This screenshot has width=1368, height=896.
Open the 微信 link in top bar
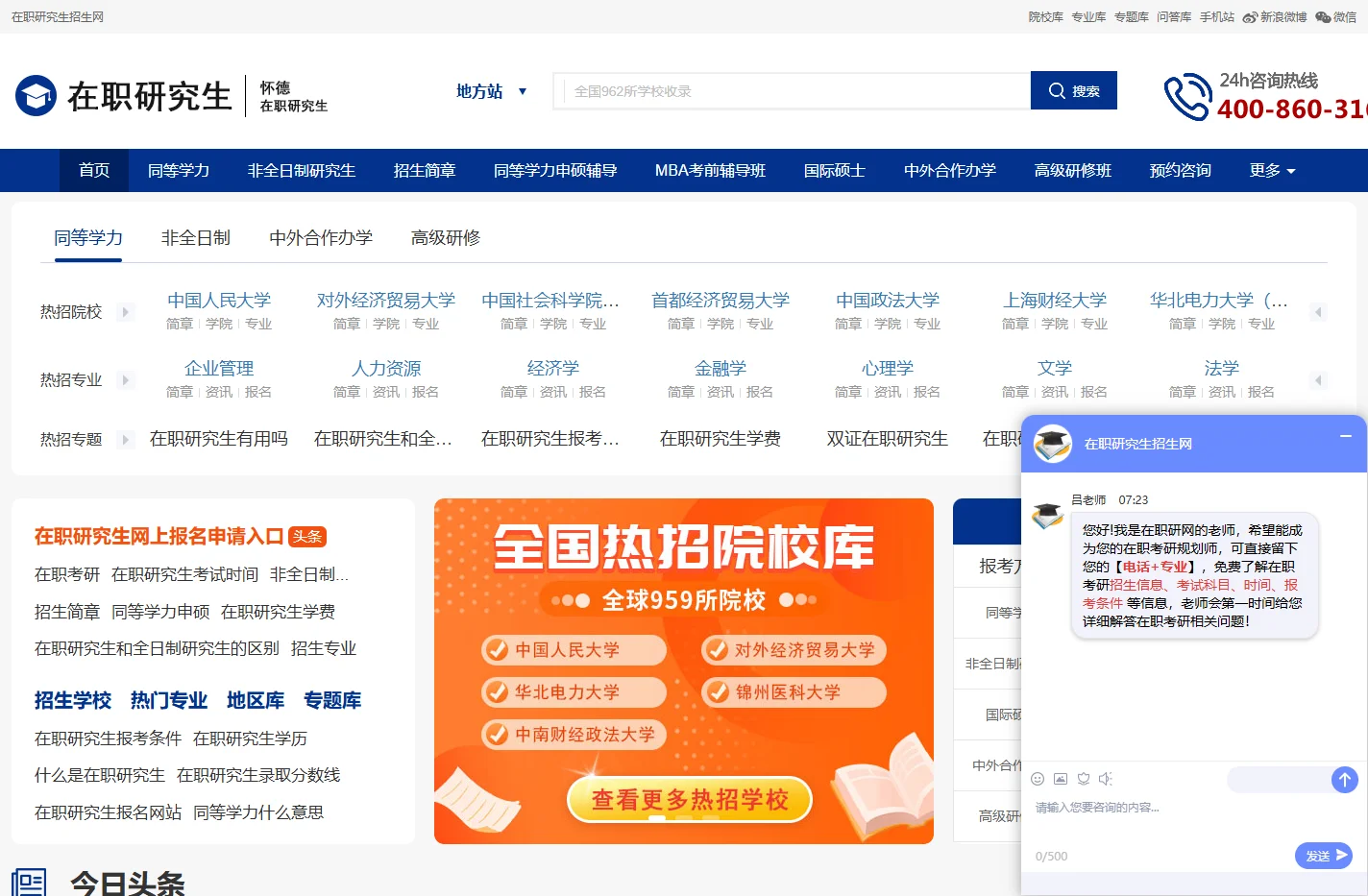pyautogui.click(x=1336, y=17)
